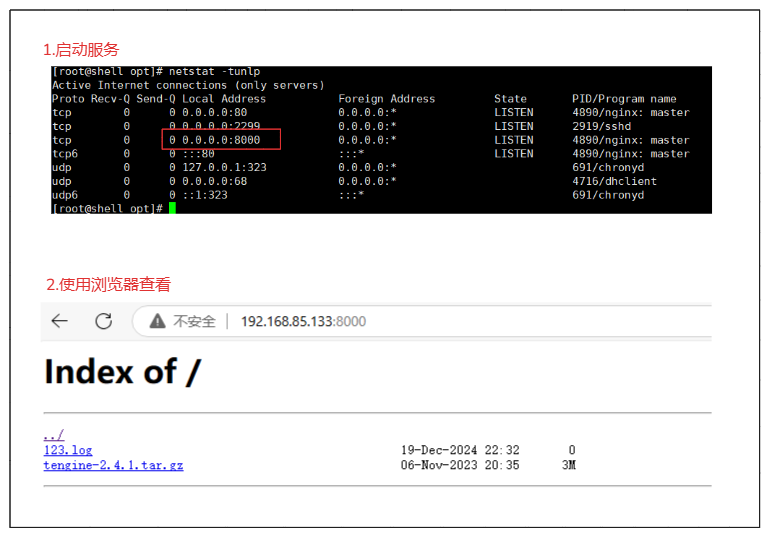The width and height of the screenshot is (769, 537).
Task: Click the 不安全 security label
Action: (194, 321)
